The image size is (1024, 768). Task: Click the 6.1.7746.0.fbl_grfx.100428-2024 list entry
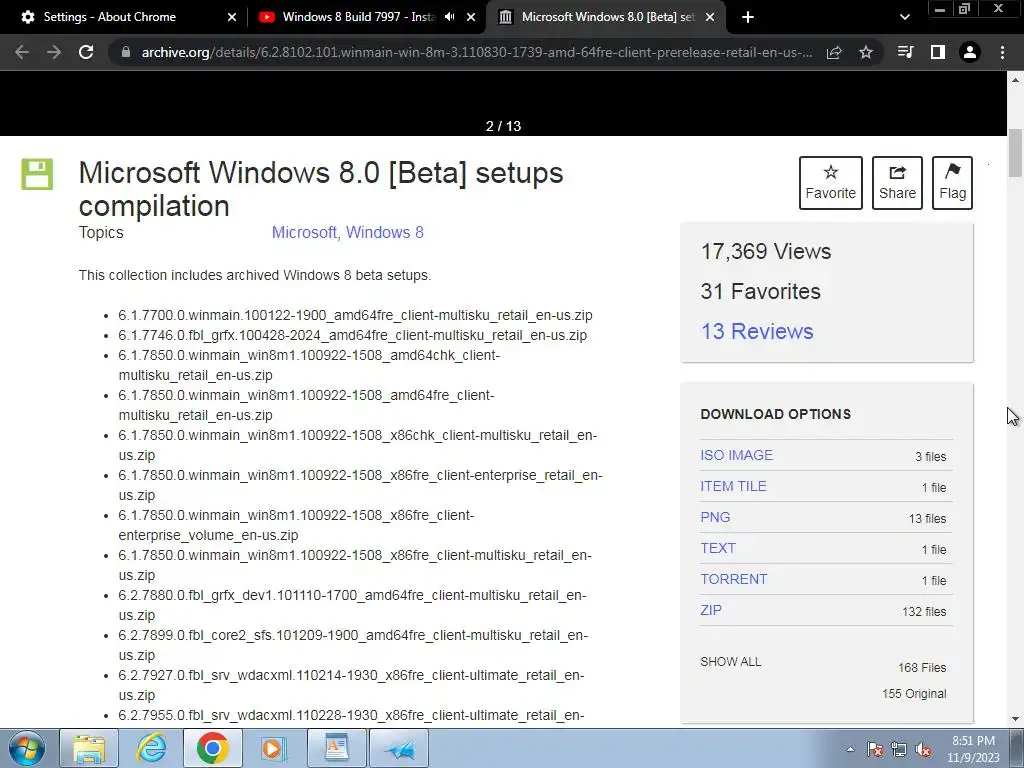tap(353, 336)
